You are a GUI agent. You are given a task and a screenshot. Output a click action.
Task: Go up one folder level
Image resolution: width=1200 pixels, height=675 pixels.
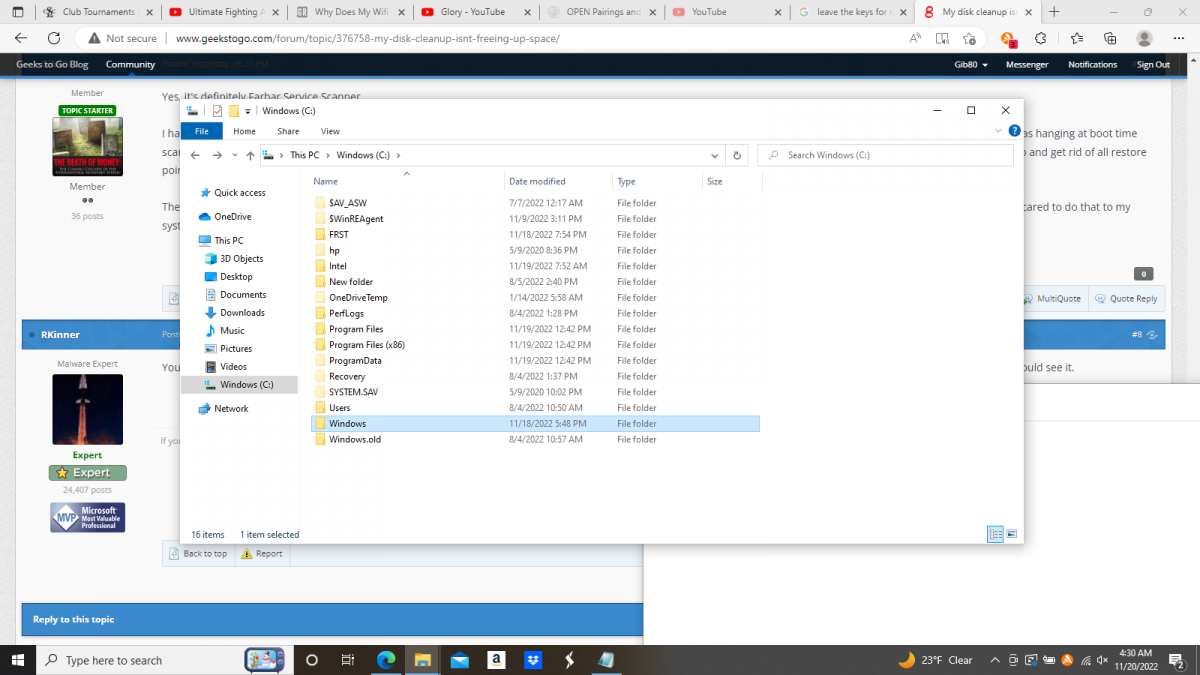pos(250,155)
